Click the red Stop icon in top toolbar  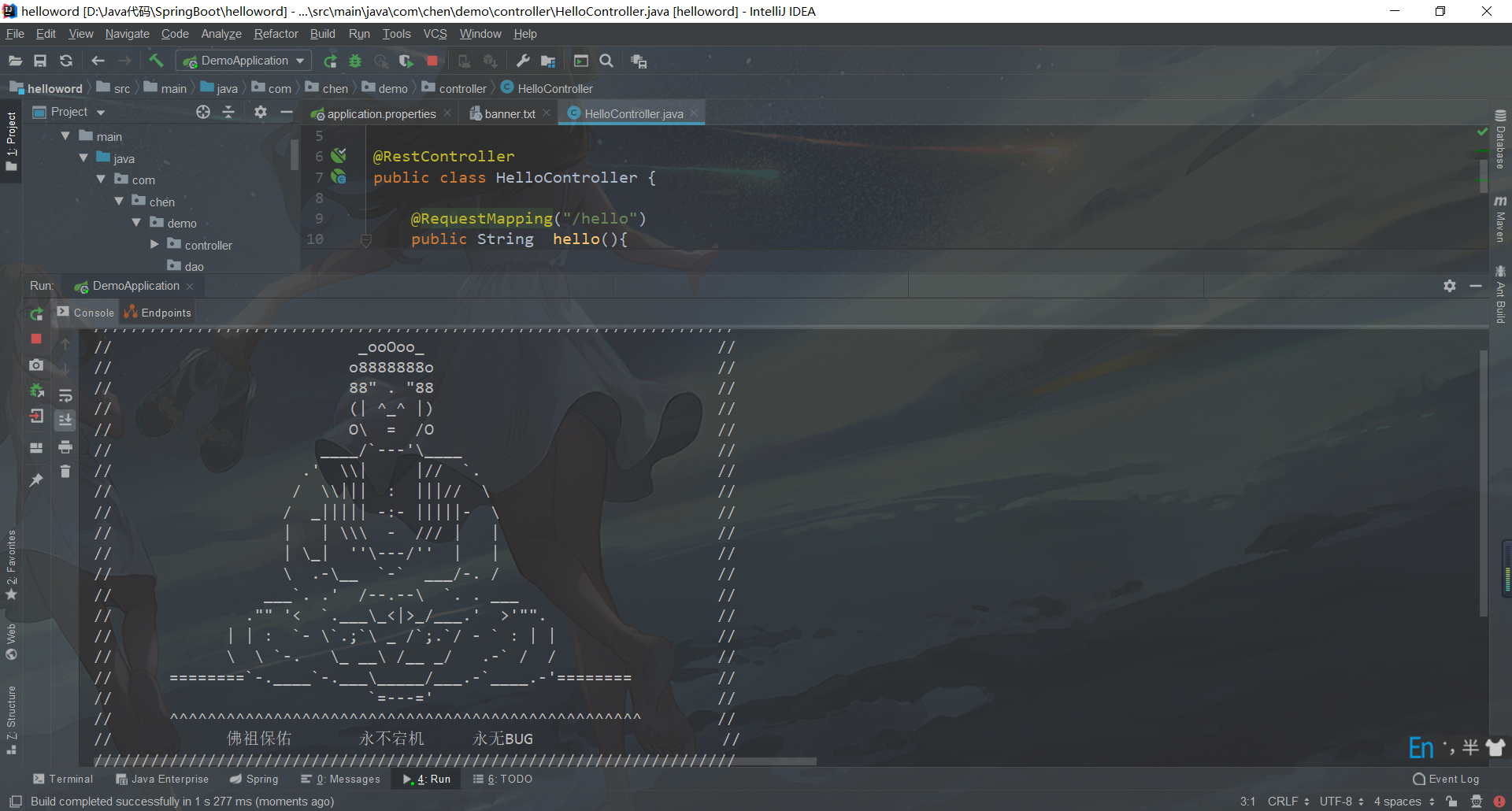[432, 61]
